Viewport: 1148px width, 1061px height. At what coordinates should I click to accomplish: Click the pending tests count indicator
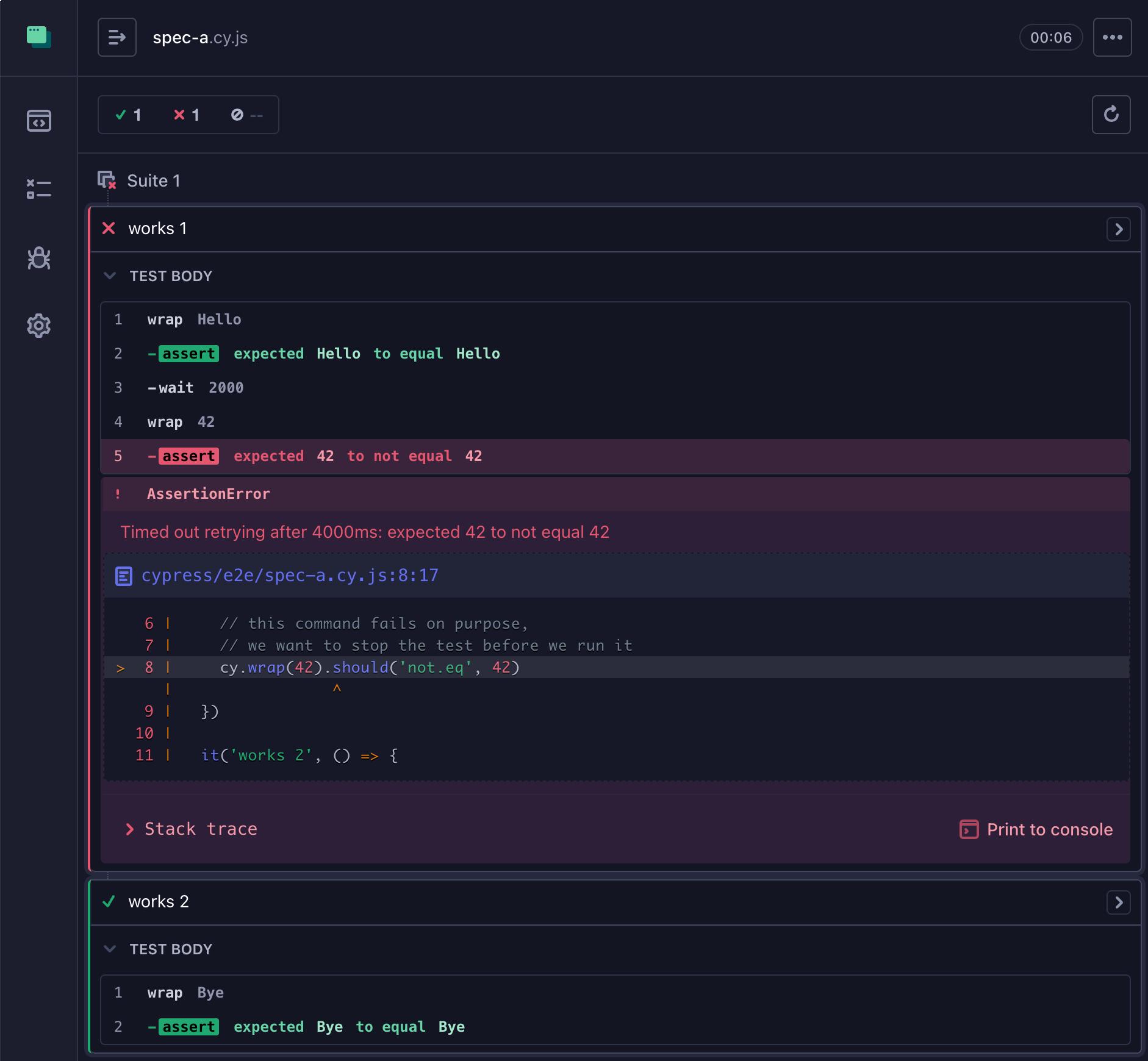point(247,115)
